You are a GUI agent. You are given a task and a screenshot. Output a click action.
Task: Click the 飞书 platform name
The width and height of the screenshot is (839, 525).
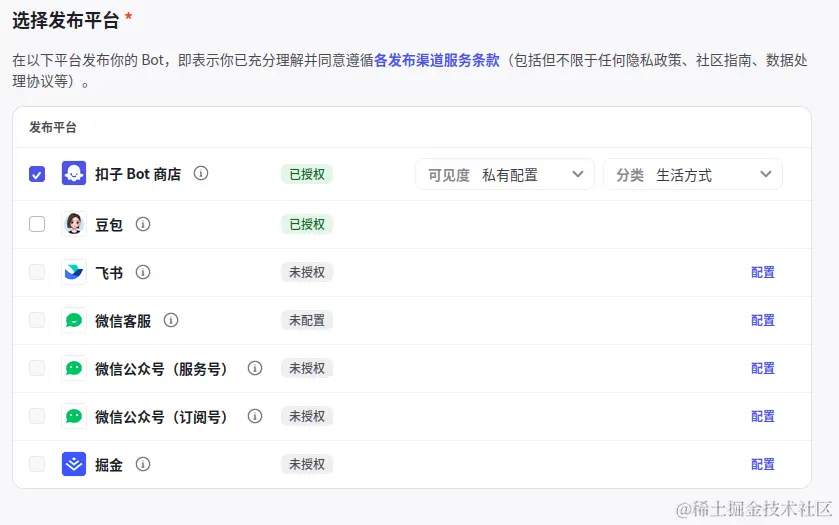click(109, 272)
